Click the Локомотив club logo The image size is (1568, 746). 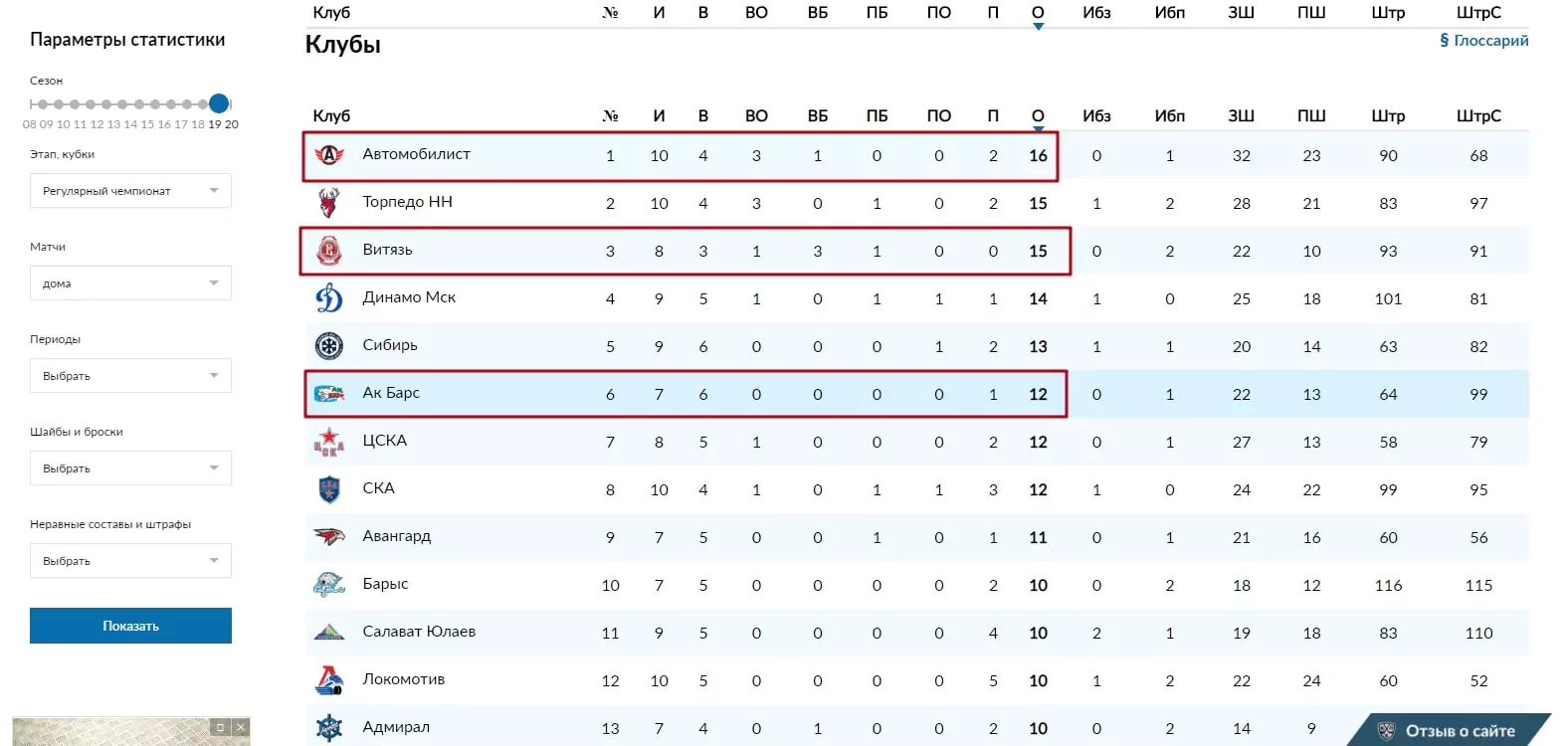point(329,680)
